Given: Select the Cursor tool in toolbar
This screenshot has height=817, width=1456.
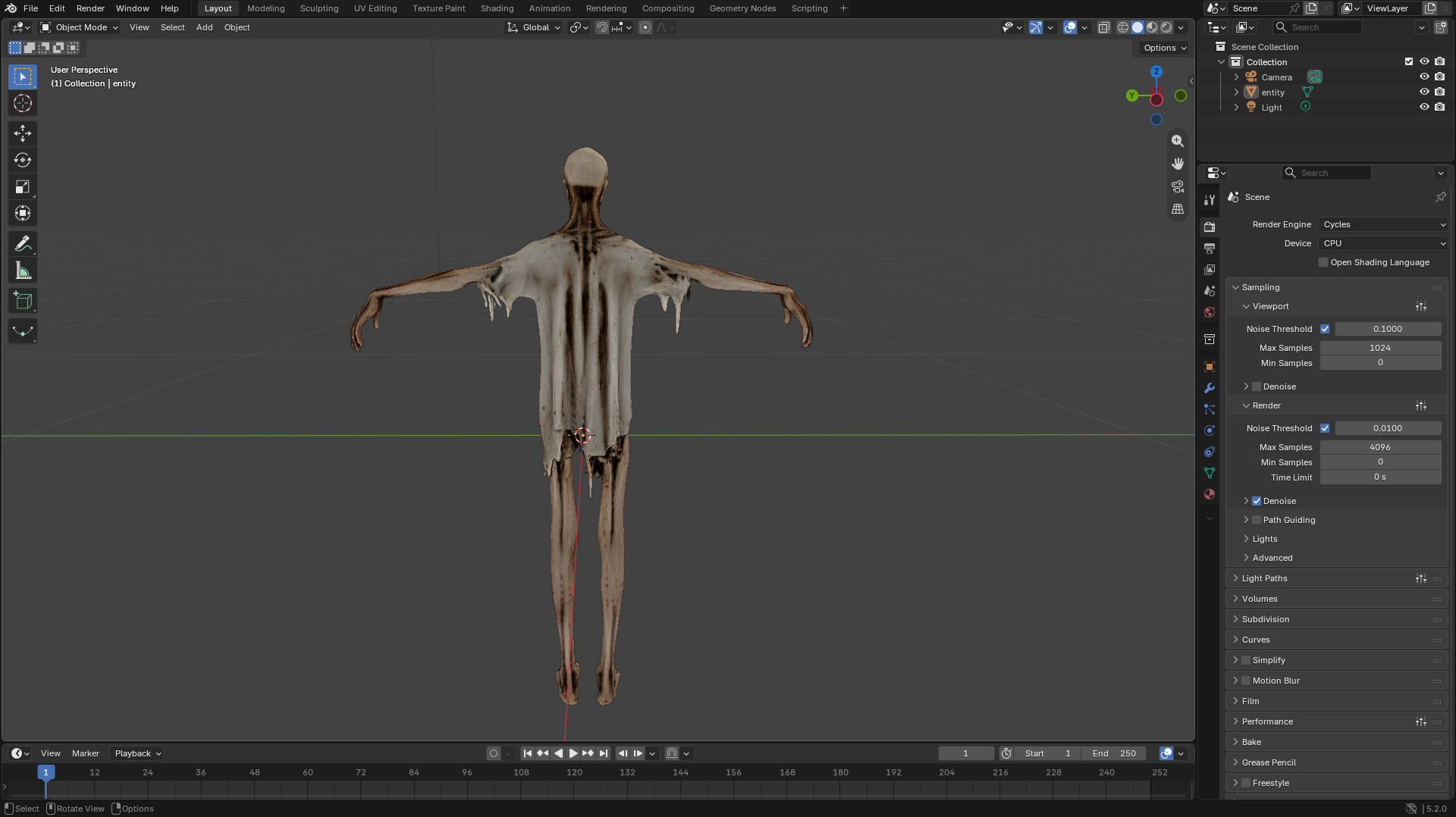Looking at the screenshot, I should pos(23,103).
